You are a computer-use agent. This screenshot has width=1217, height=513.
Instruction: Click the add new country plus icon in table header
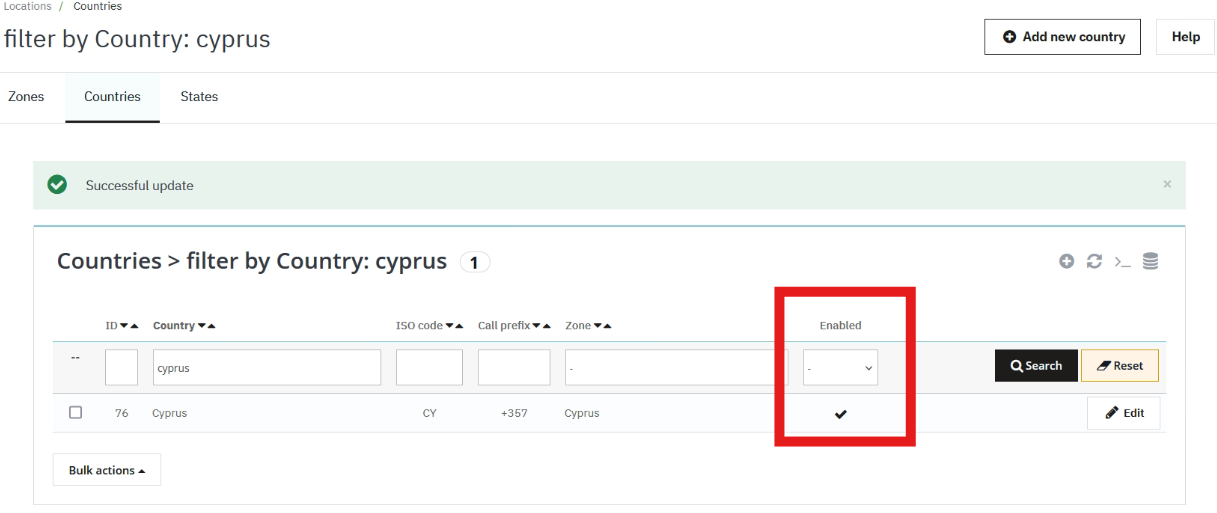(x=1067, y=261)
